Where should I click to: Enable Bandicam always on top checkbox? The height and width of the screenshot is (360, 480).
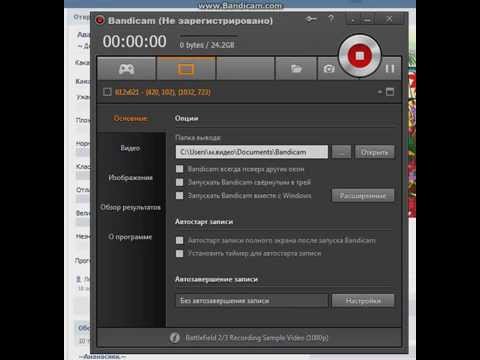[x=180, y=169]
